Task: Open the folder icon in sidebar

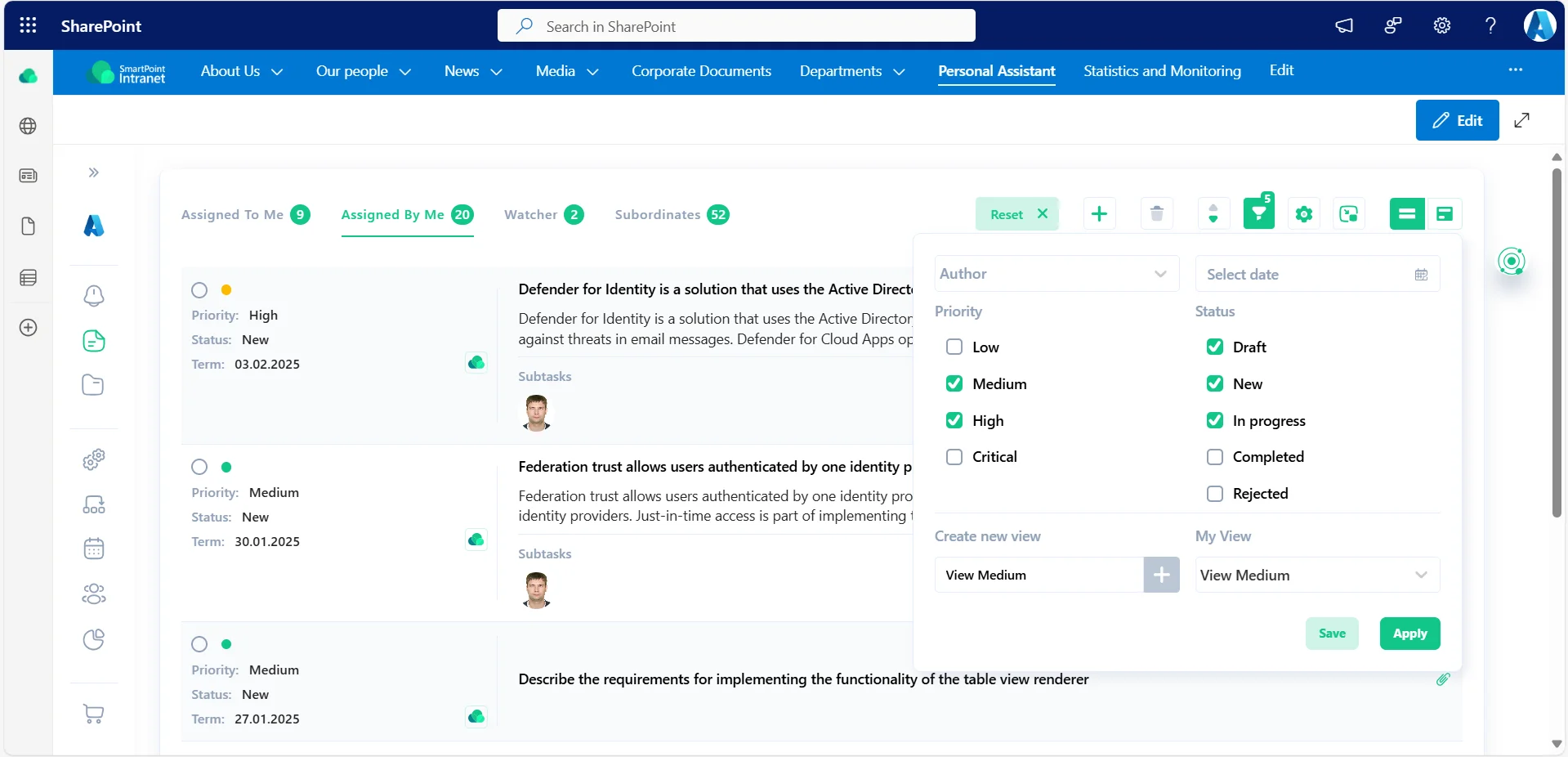Action: click(x=93, y=385)
